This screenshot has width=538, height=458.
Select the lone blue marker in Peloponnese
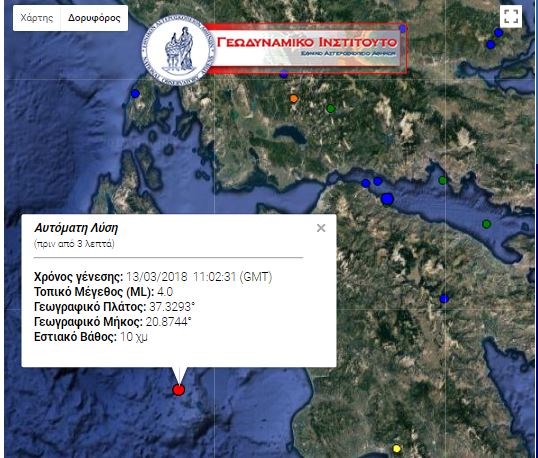pos(444,298)
